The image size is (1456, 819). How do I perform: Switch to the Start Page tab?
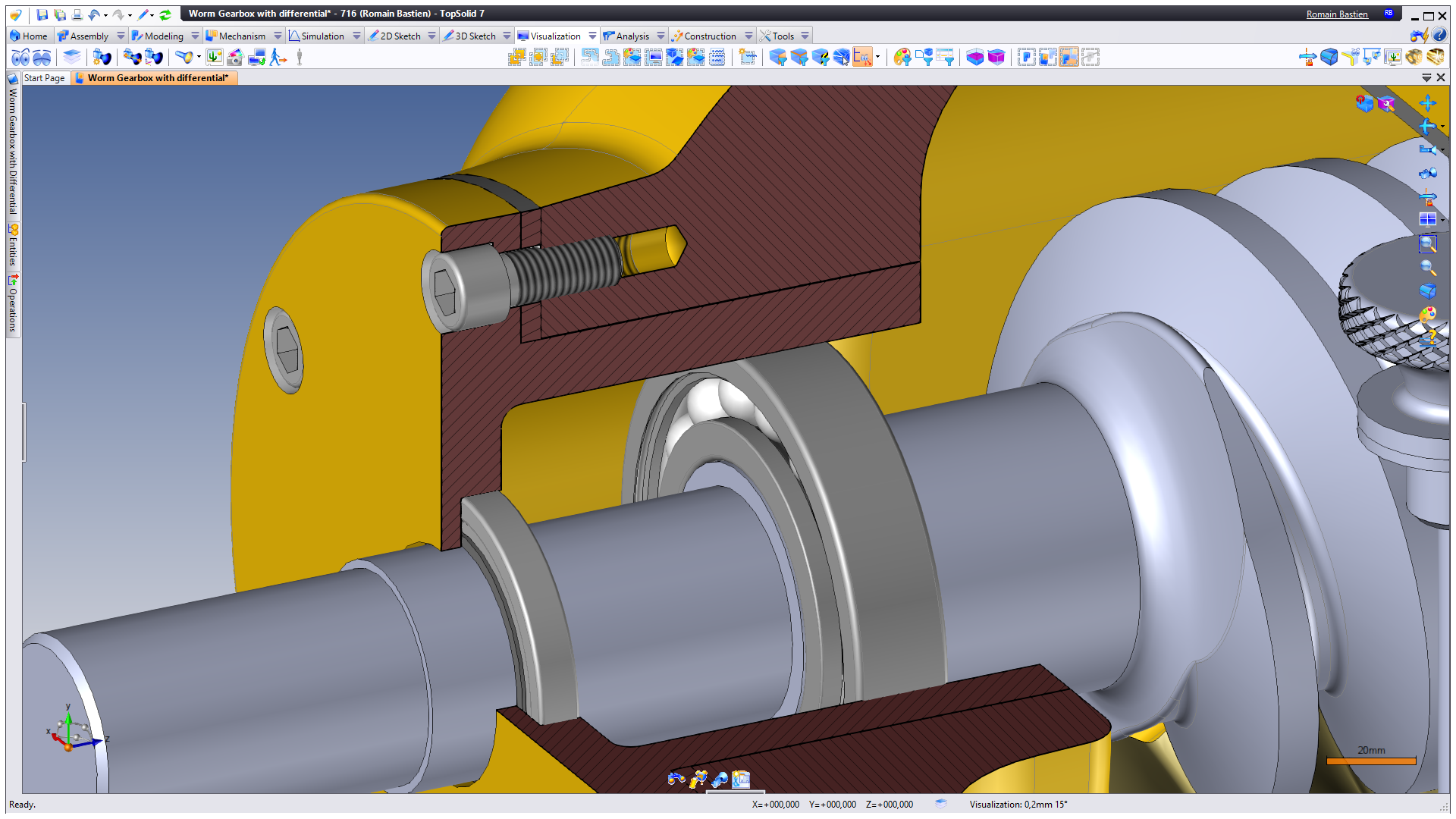[45, 78]
